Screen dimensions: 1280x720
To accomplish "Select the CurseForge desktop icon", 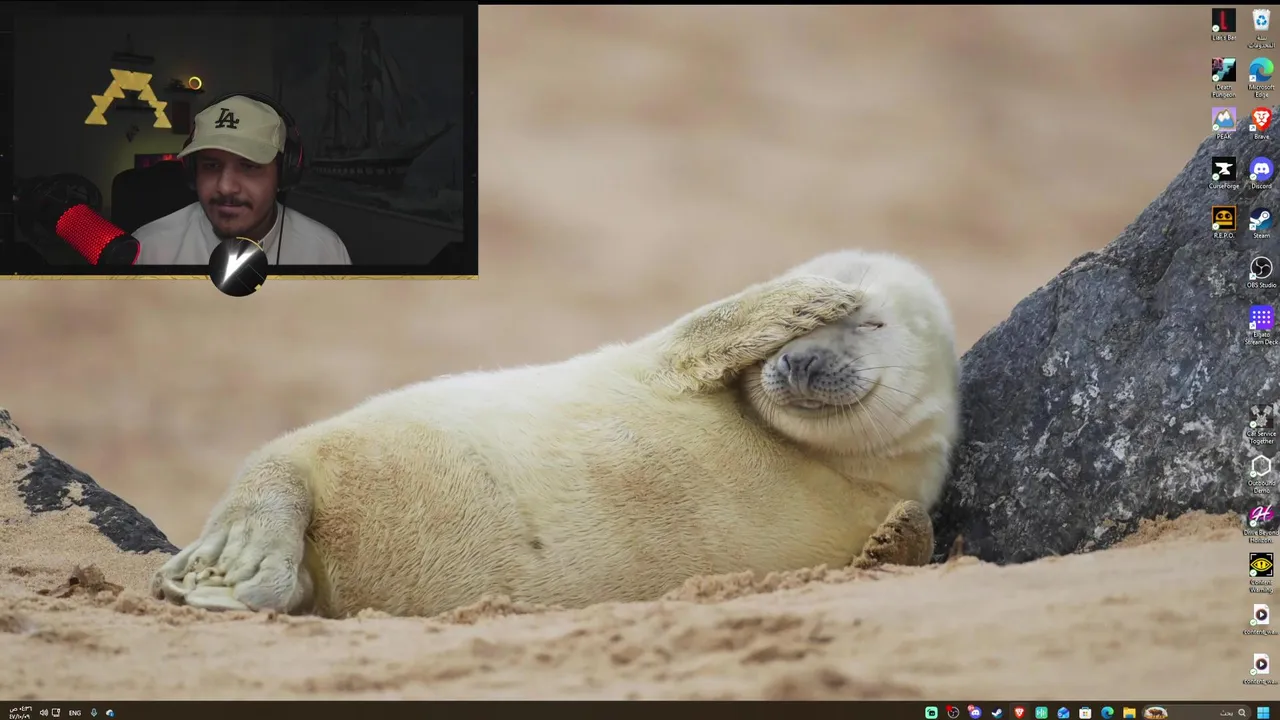I will point(1223,173).
